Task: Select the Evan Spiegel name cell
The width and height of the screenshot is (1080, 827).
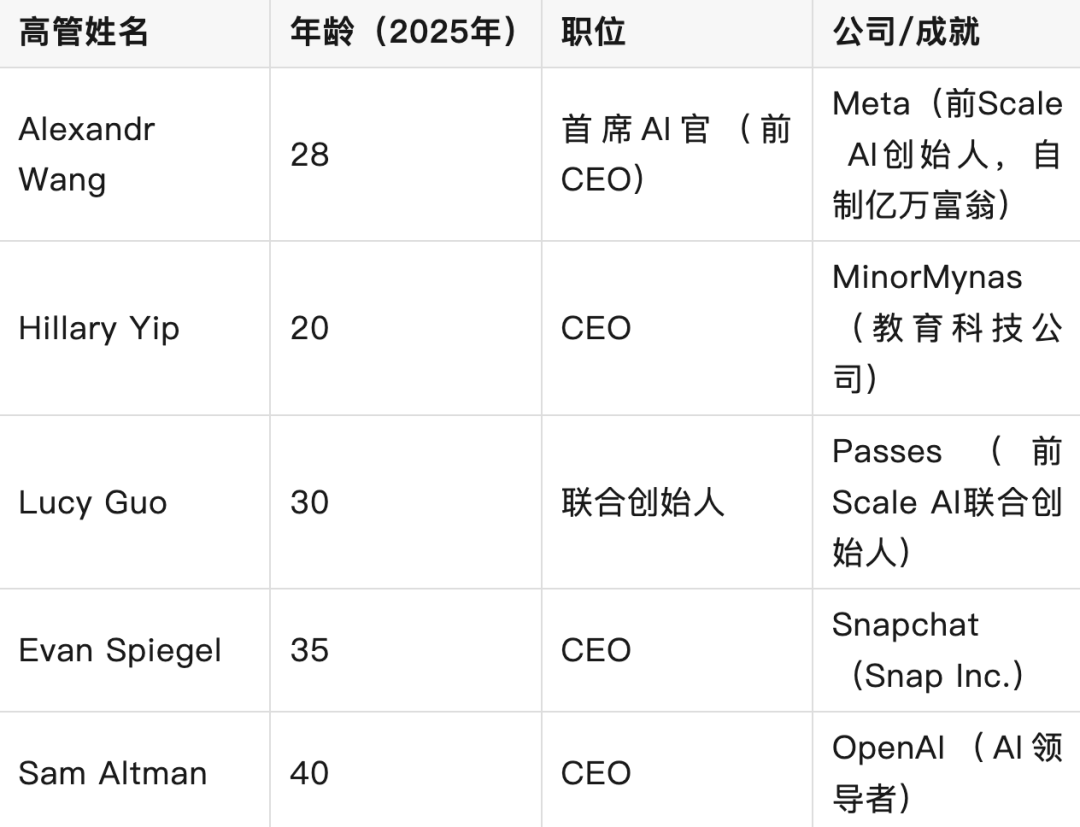Action: pos(120,650)
